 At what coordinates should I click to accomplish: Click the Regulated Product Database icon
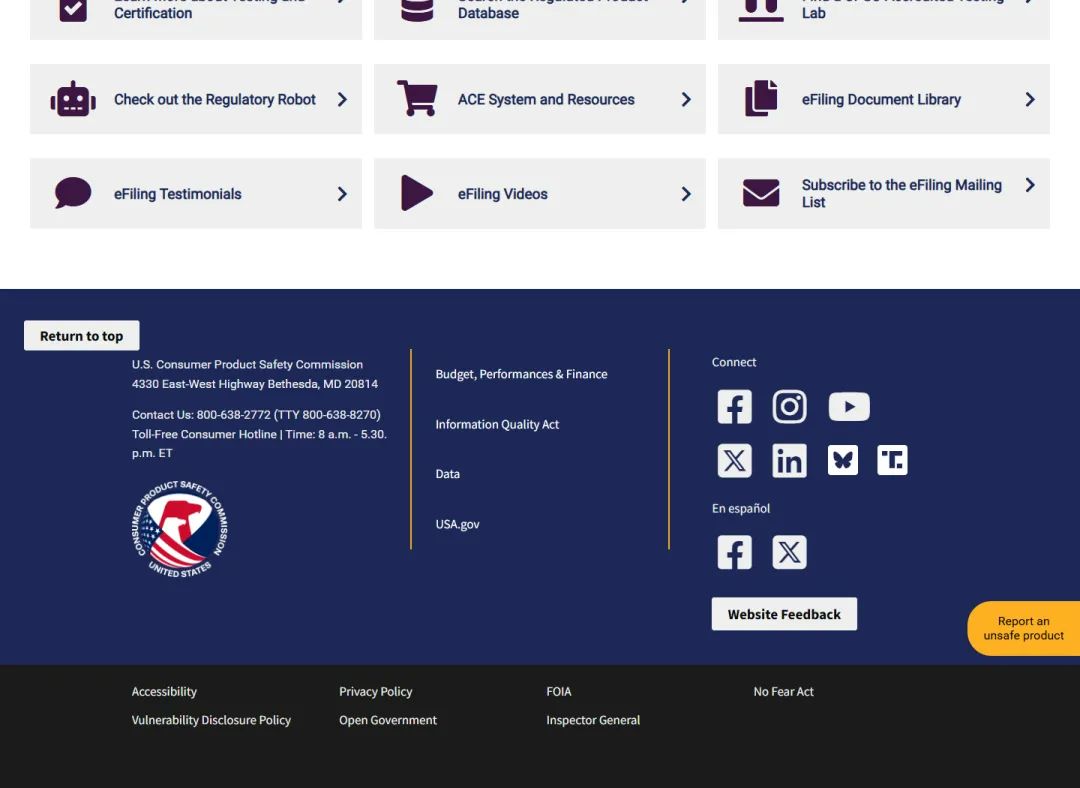tap(417, 10)
